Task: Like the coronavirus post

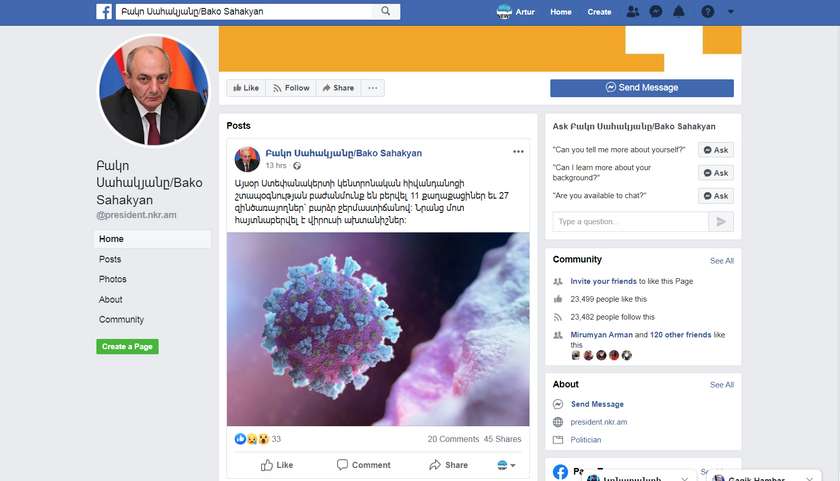Action: coord(277,465)
